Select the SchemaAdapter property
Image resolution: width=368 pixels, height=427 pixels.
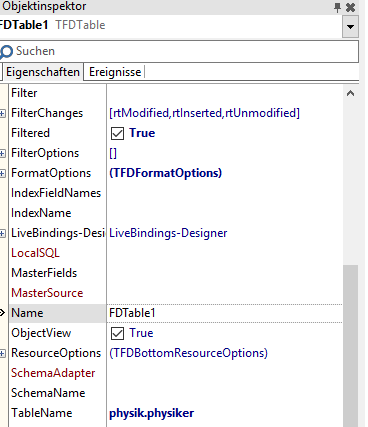click(53, 373)
